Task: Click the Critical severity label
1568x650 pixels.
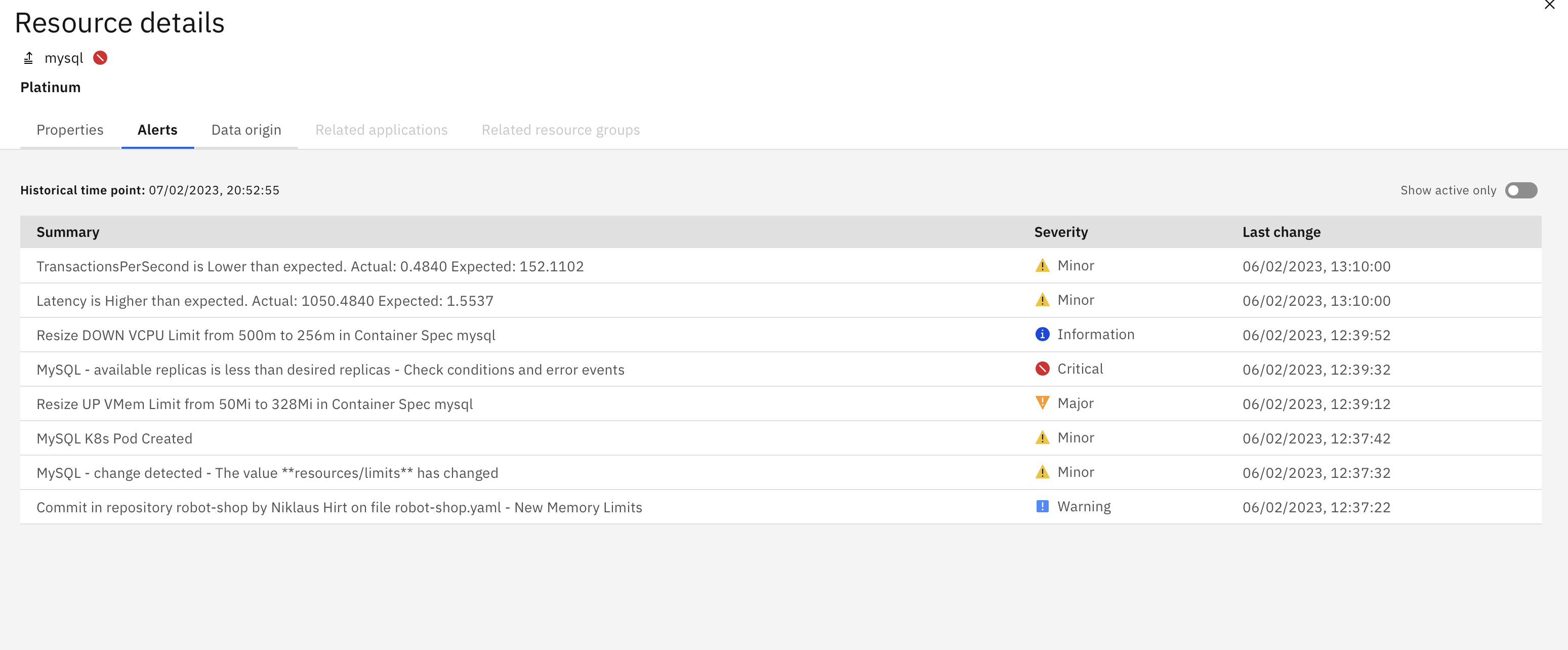Action: coord(1080,369)
